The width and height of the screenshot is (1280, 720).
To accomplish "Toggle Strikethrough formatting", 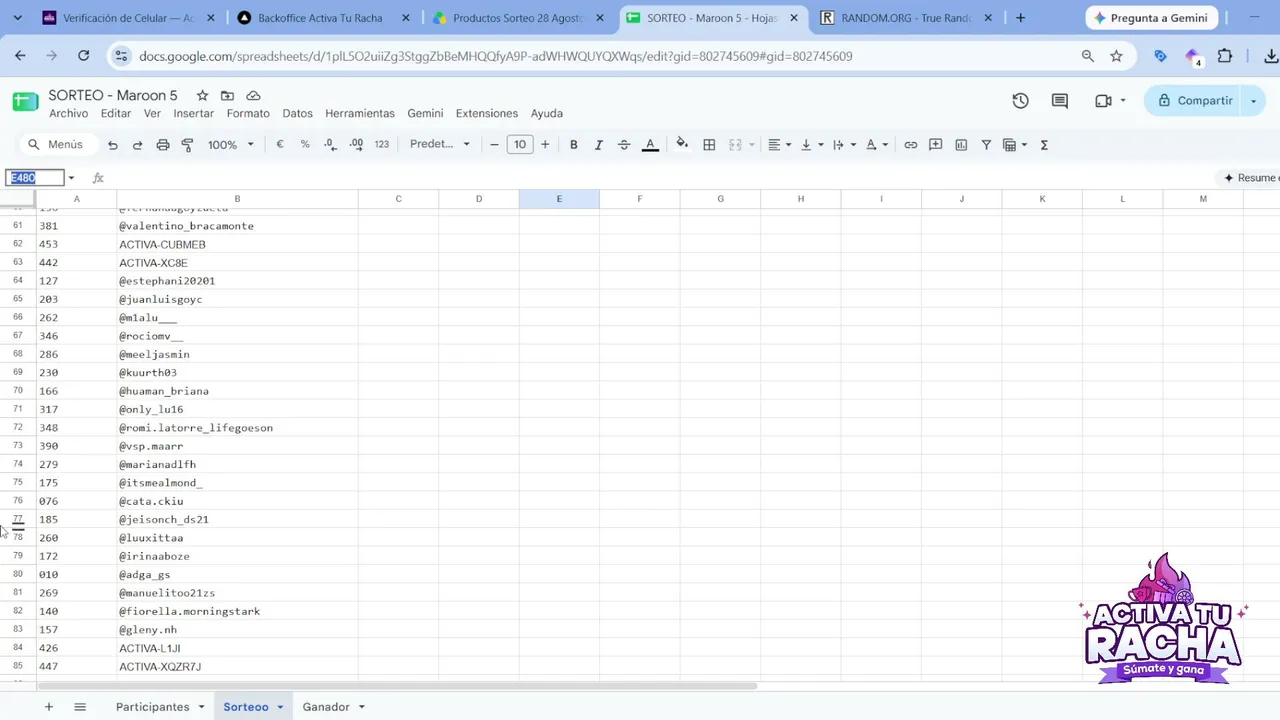I will coord(624,145).
